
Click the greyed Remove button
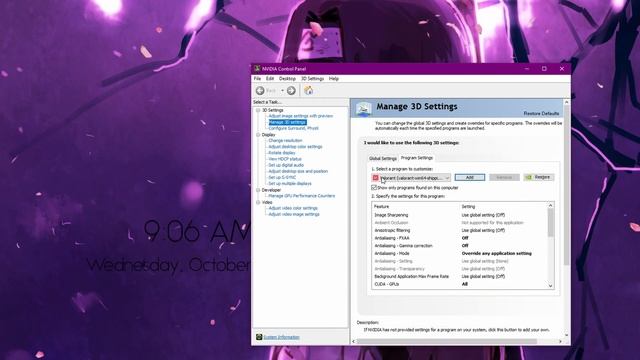[504, 178]
